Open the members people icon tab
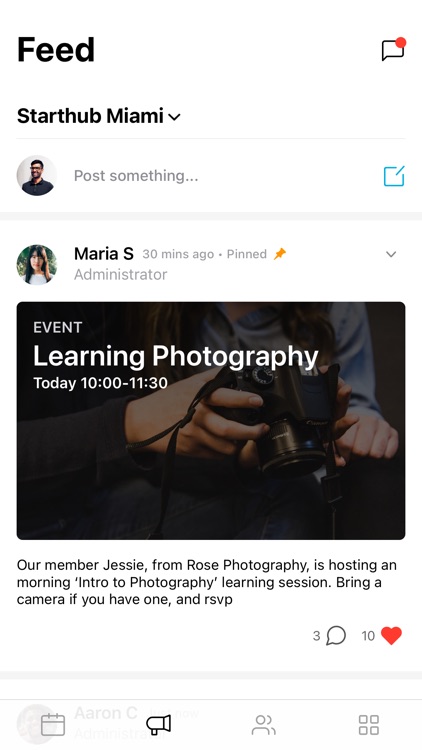Viewport: 422px width, 750px height. coord(264,725)
